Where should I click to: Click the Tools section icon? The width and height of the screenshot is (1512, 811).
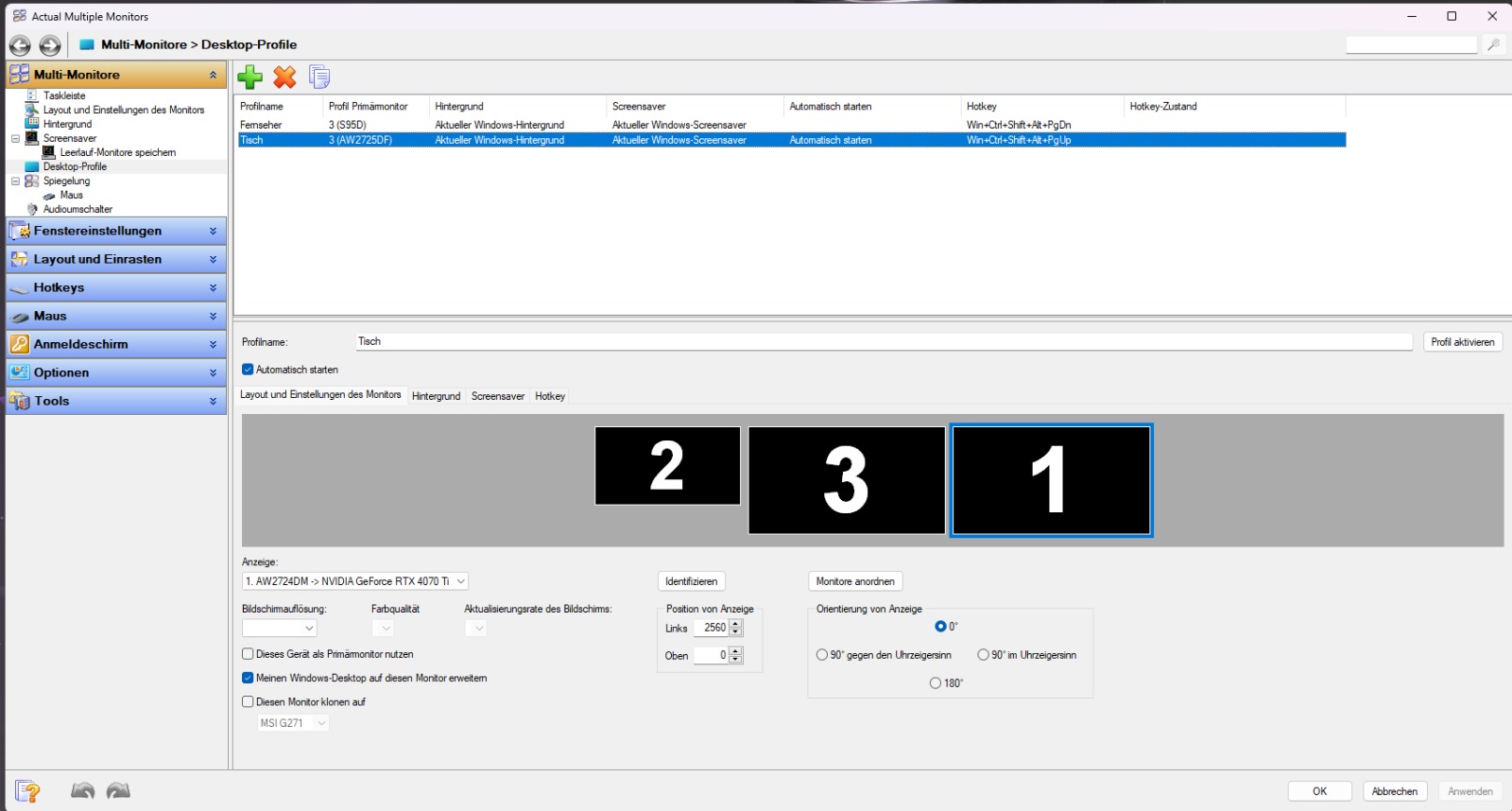(20, 401)
